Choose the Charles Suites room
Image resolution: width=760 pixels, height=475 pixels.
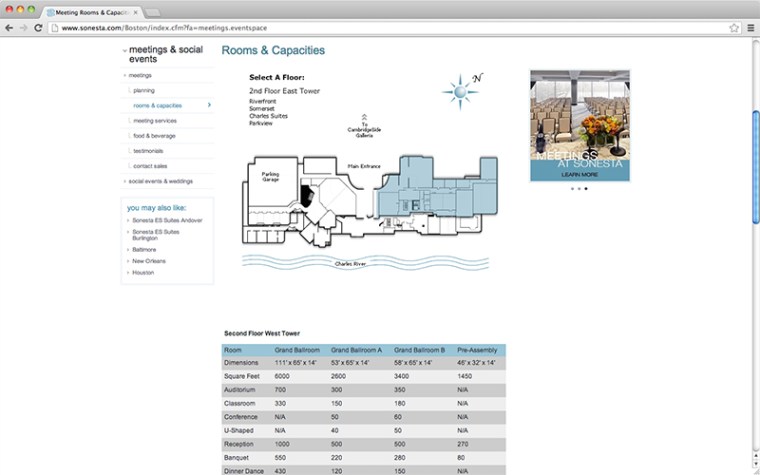(x=269, y=116)
